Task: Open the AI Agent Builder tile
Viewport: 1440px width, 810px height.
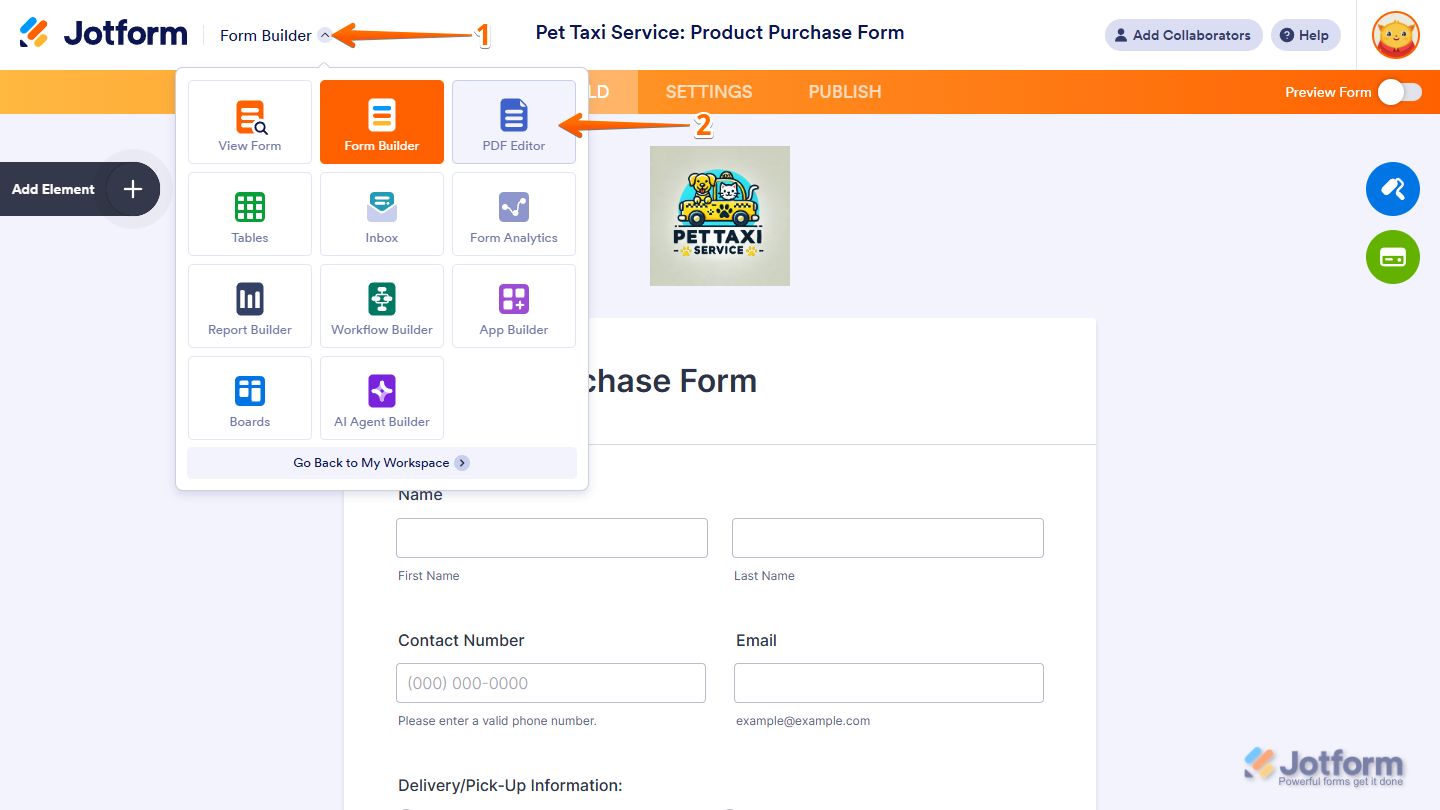Action: (382, 398)
